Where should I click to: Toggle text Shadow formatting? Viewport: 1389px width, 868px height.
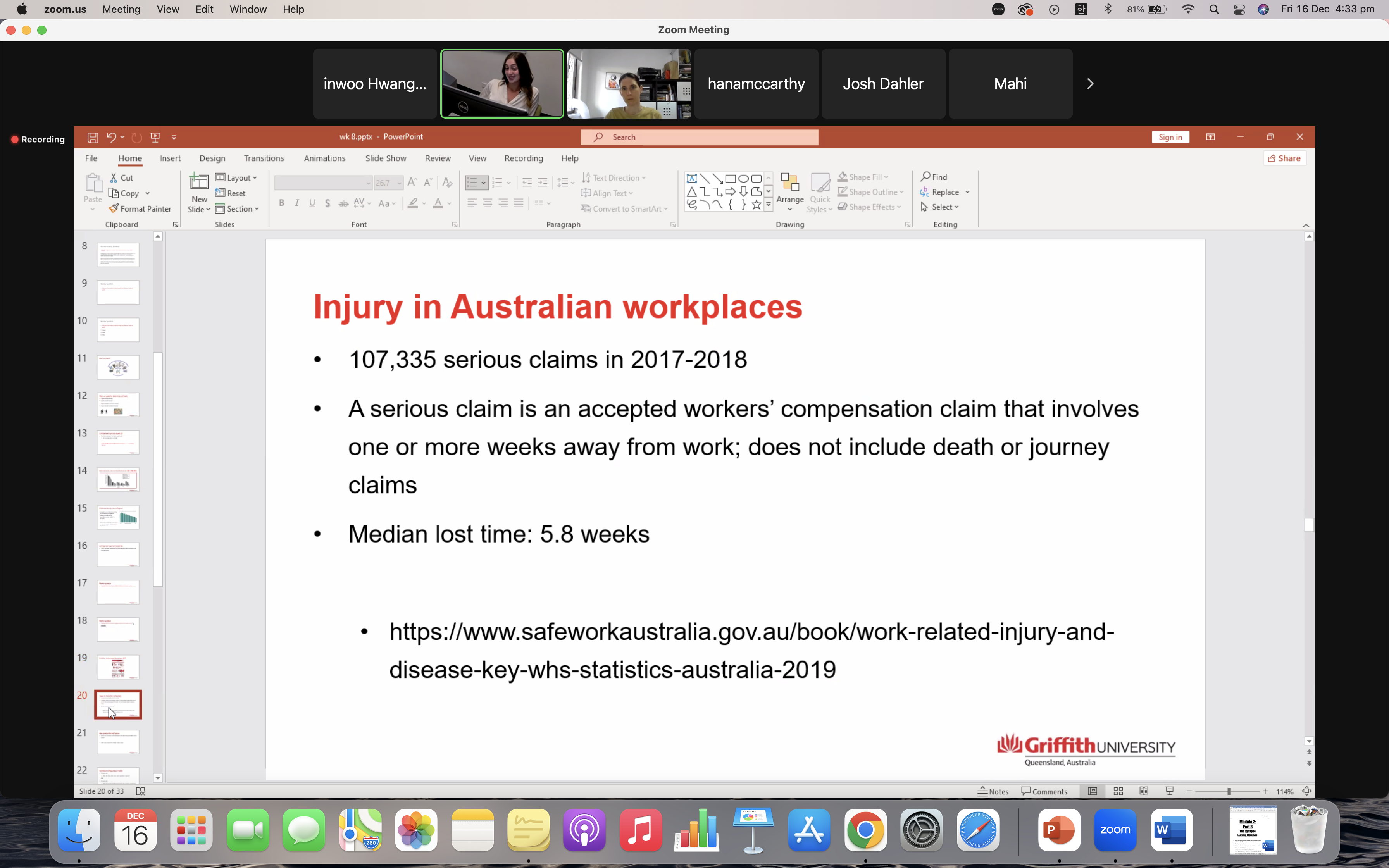328,203
